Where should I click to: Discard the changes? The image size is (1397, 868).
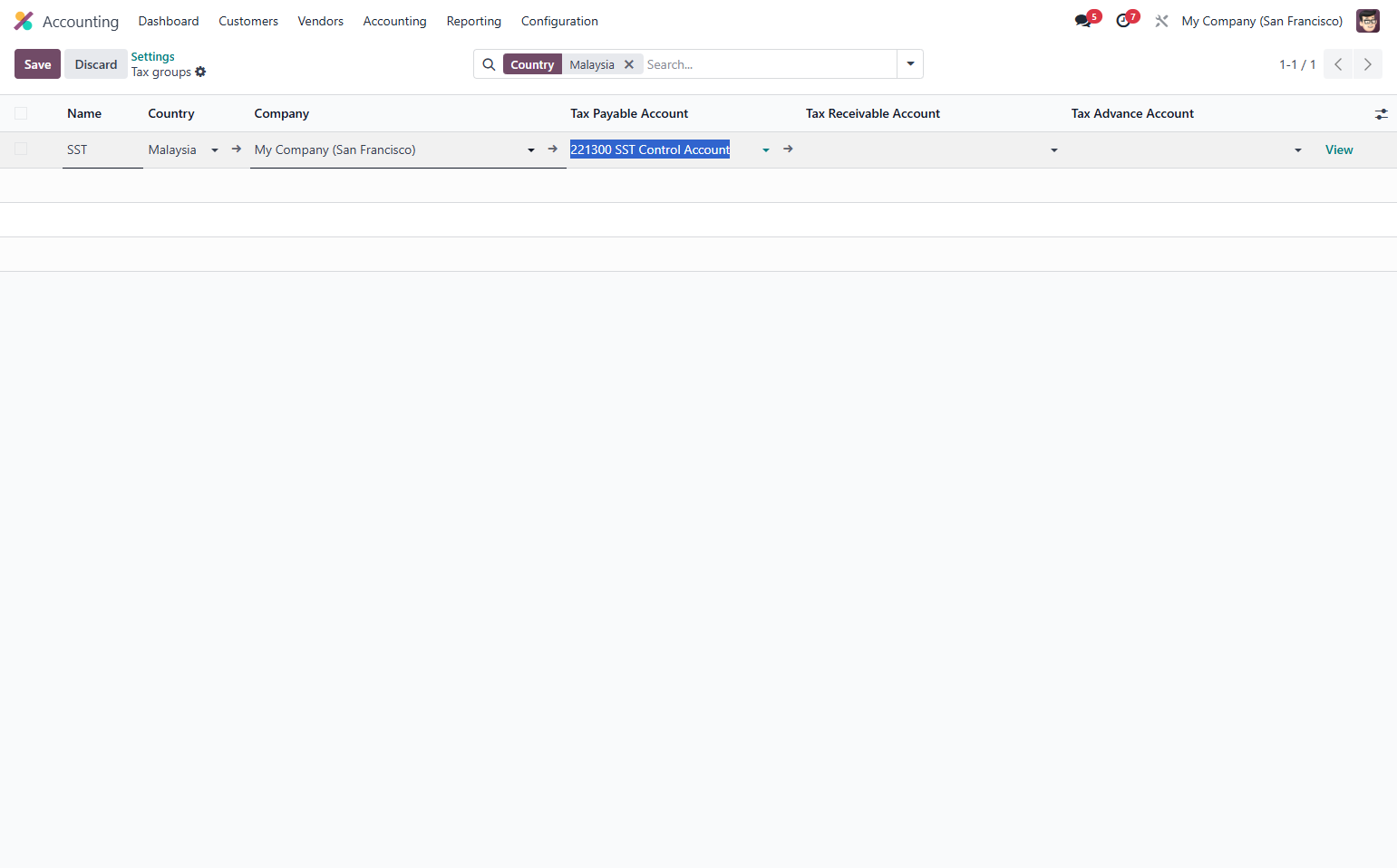[x=96, y=64]
